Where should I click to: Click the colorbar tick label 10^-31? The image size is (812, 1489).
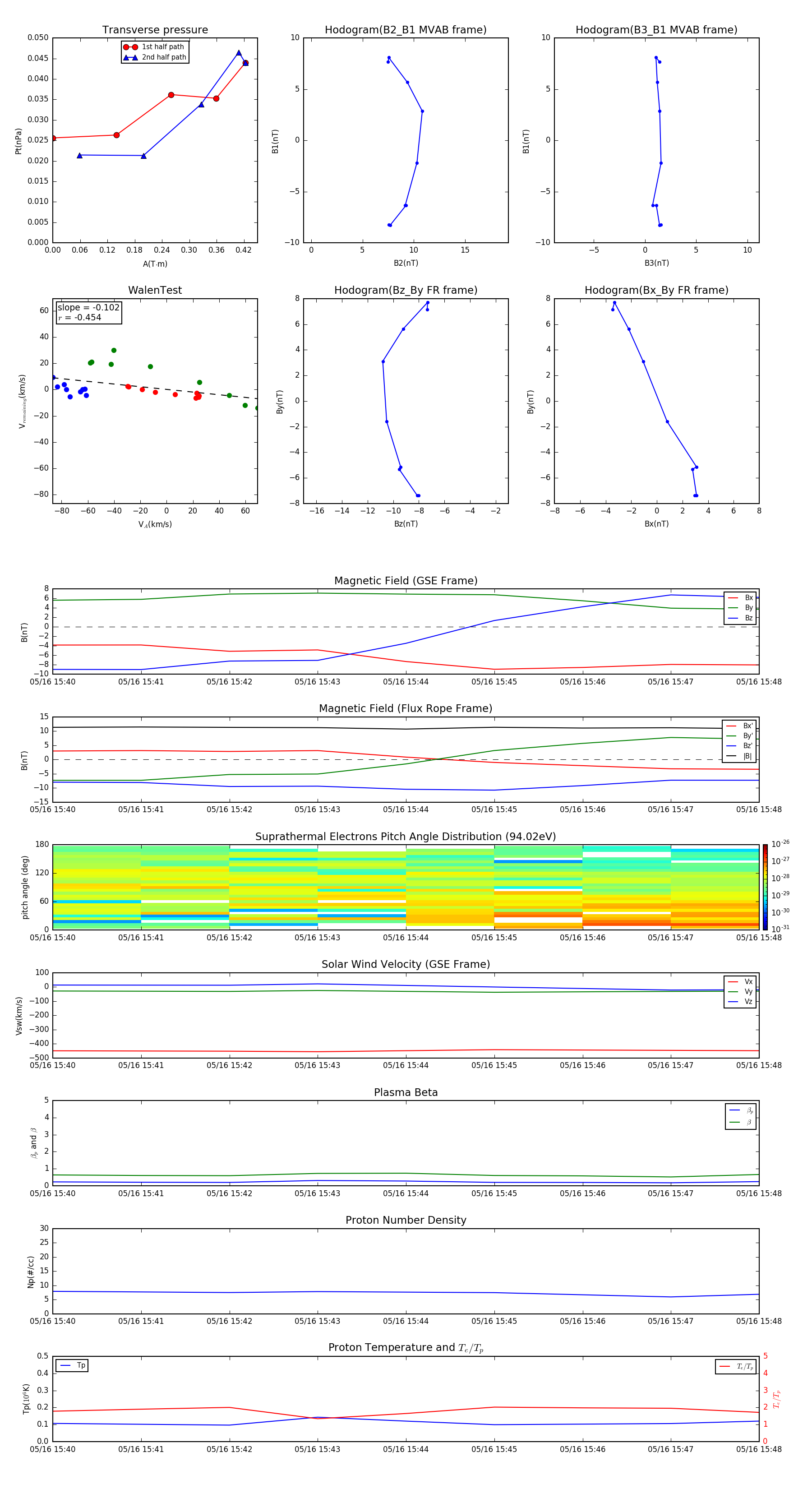[x=780, y=929]
